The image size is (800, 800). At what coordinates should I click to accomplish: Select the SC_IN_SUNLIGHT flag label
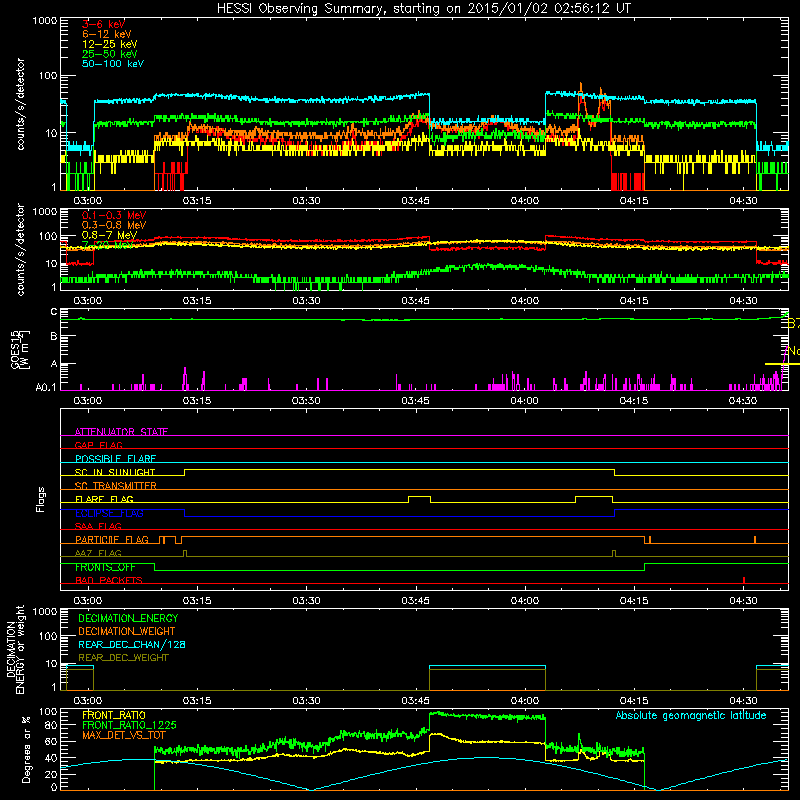(115, 472)
